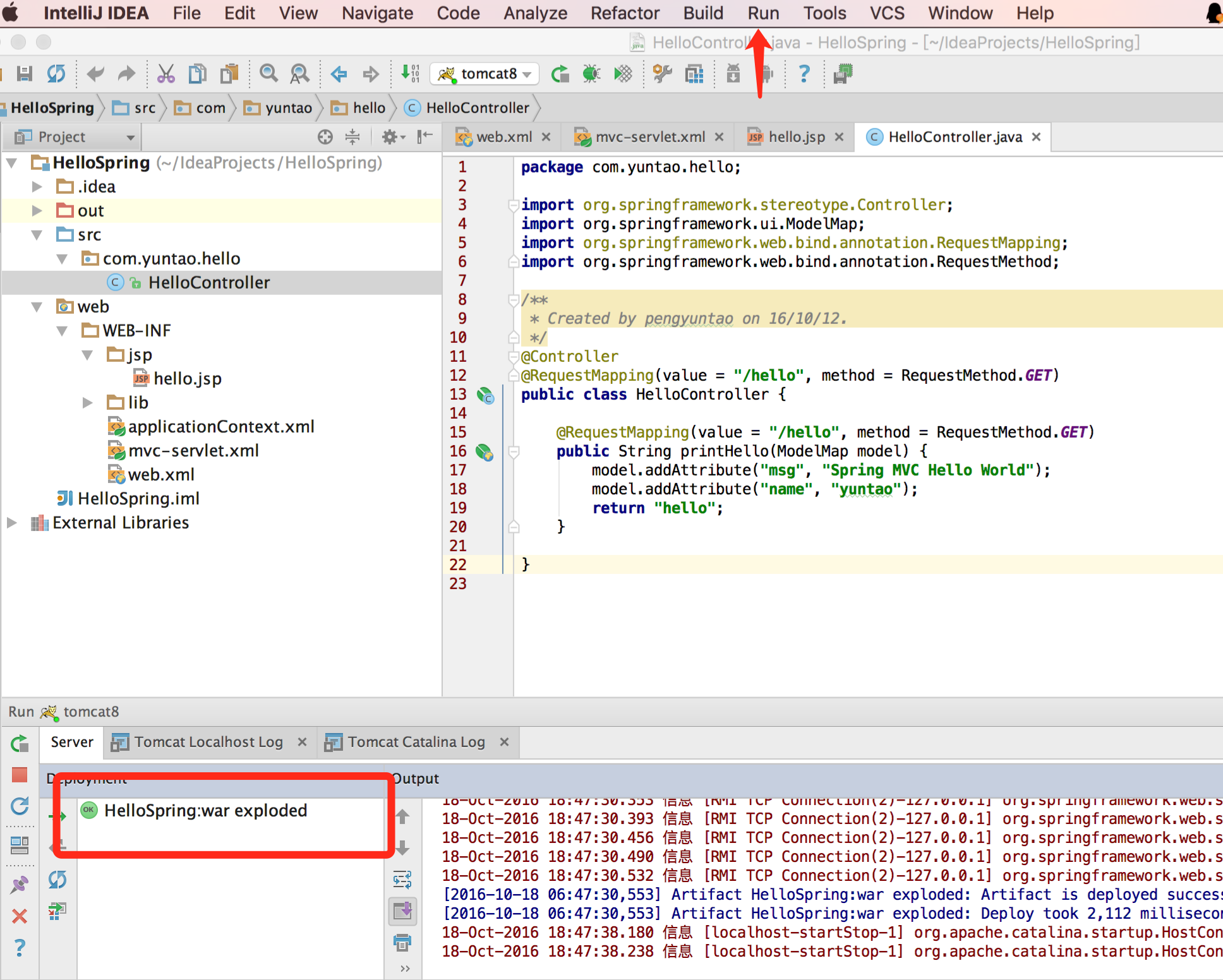Expand External Libraries node
This screenshot has width=1223, height=980.
(11, 523)
